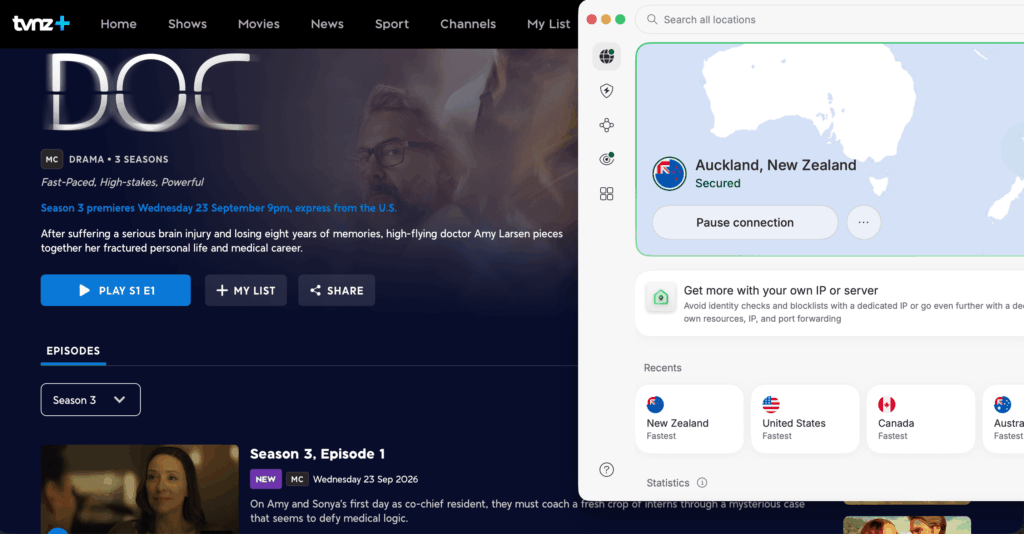Screen dimensions: 1024x534
Task: Open the Season 3 Episode 1 thumbnail
Action: [x=140, y=490]
